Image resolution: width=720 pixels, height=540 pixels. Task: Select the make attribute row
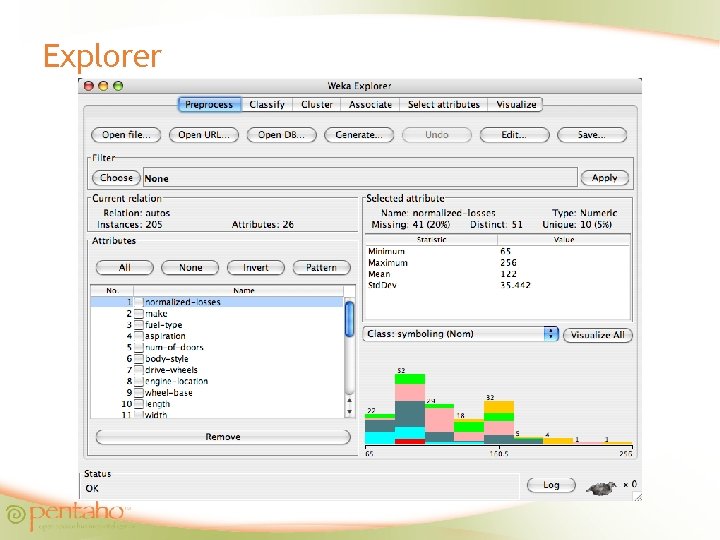tap(217, 314)
